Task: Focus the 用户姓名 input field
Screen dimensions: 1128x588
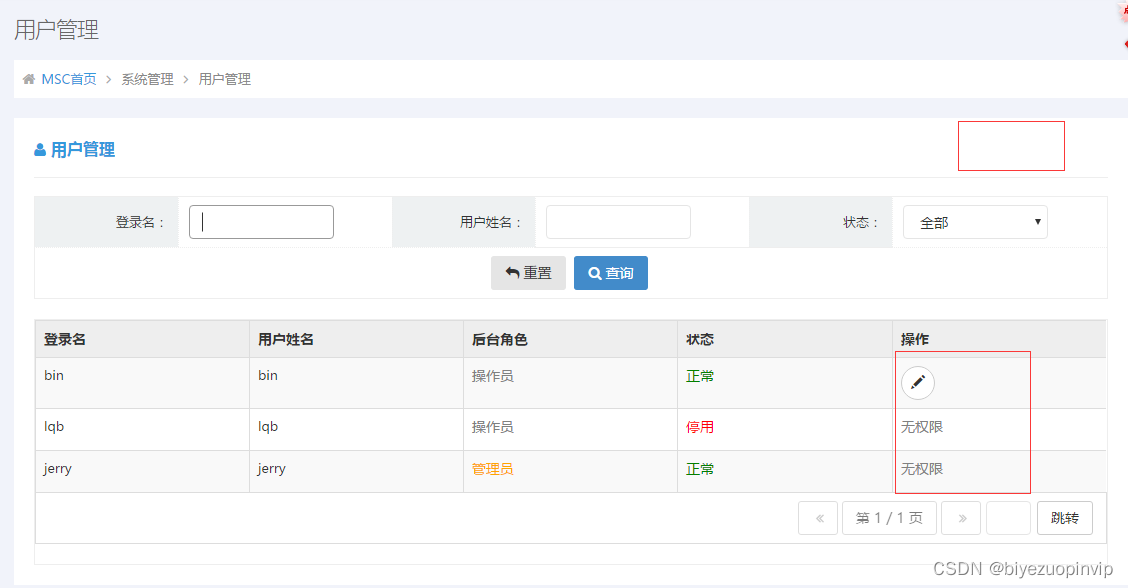Action: (618, 222)
